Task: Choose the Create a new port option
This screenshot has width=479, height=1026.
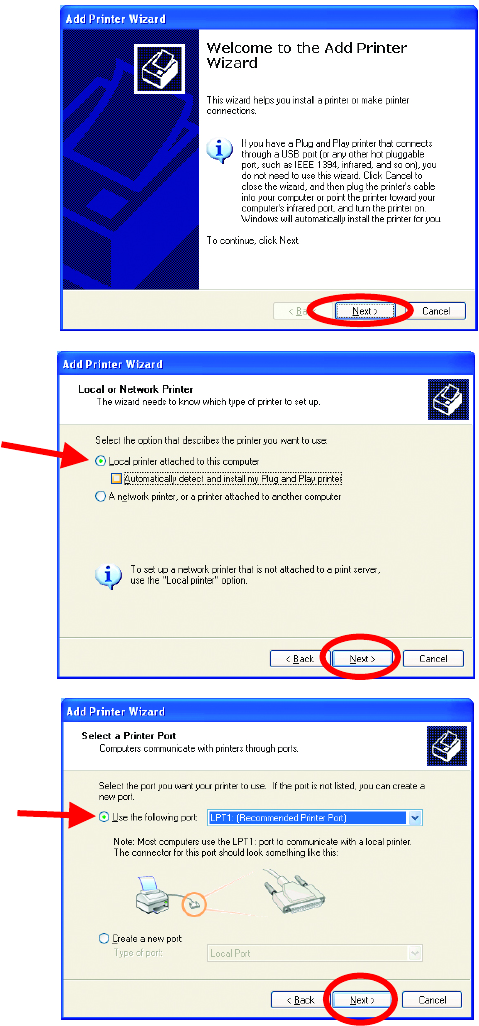Action: 140,938
